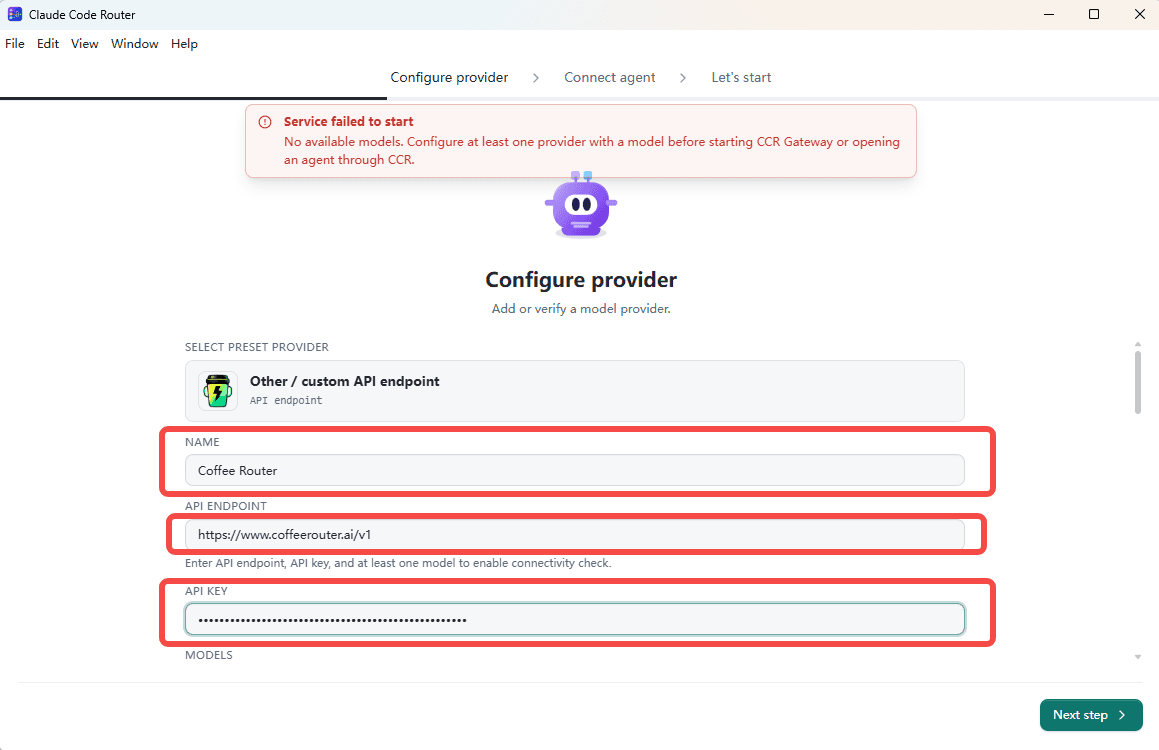This screenshot has height=750, width=1159.
Task: Click the MODELS section label
Action: (x=208, y=655)
